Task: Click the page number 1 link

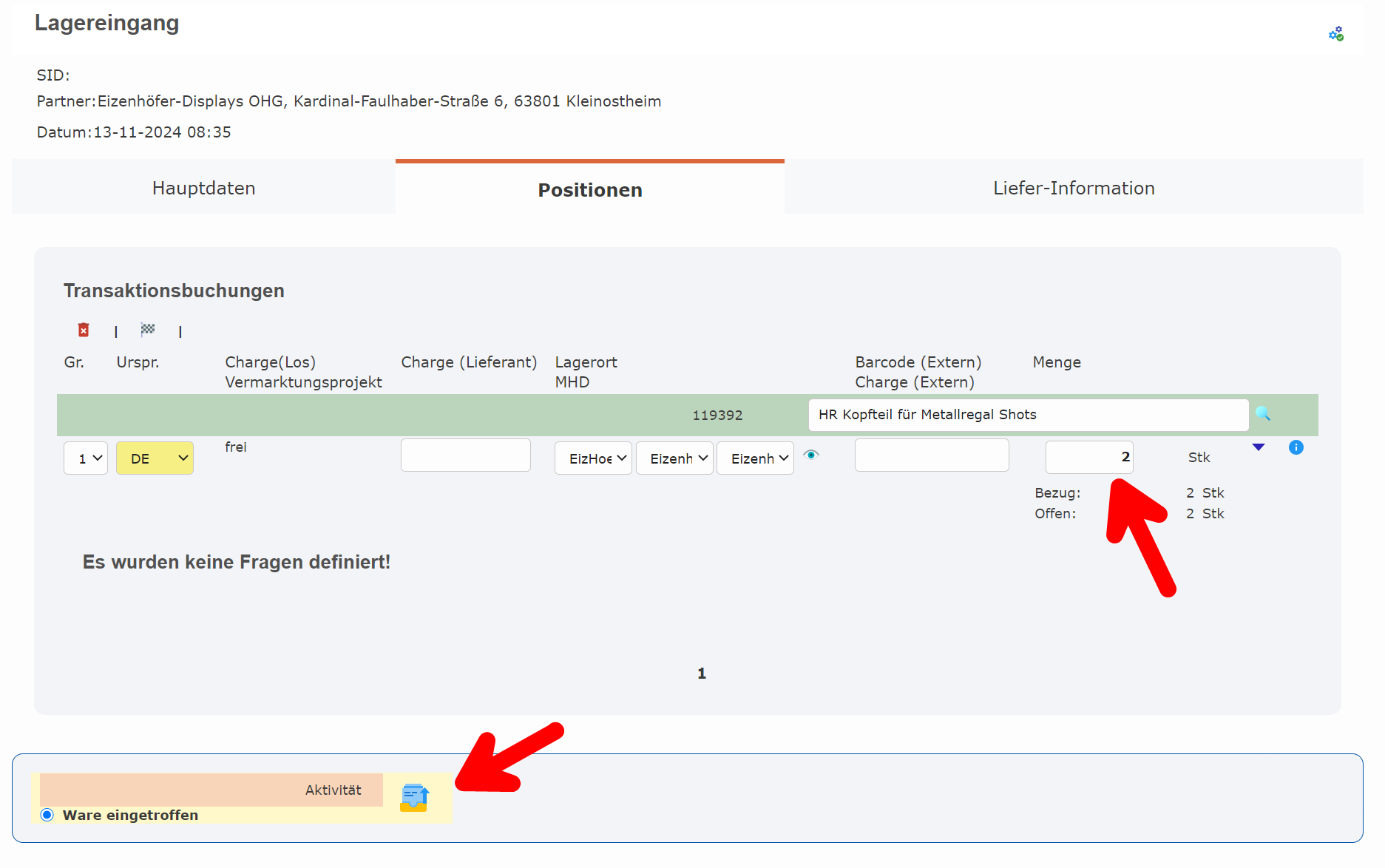Action: [x=701, y=673]
